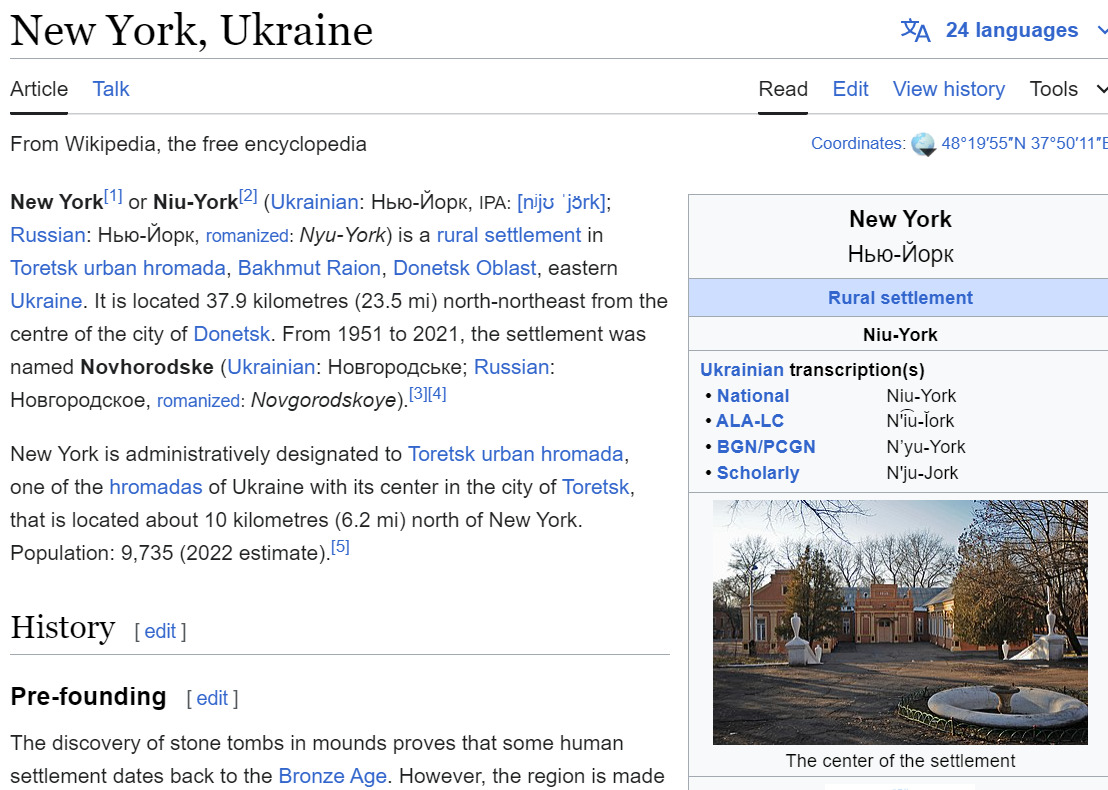Click the language translation icon
This screenshot has height=790, width=1108.
[915, 30]
